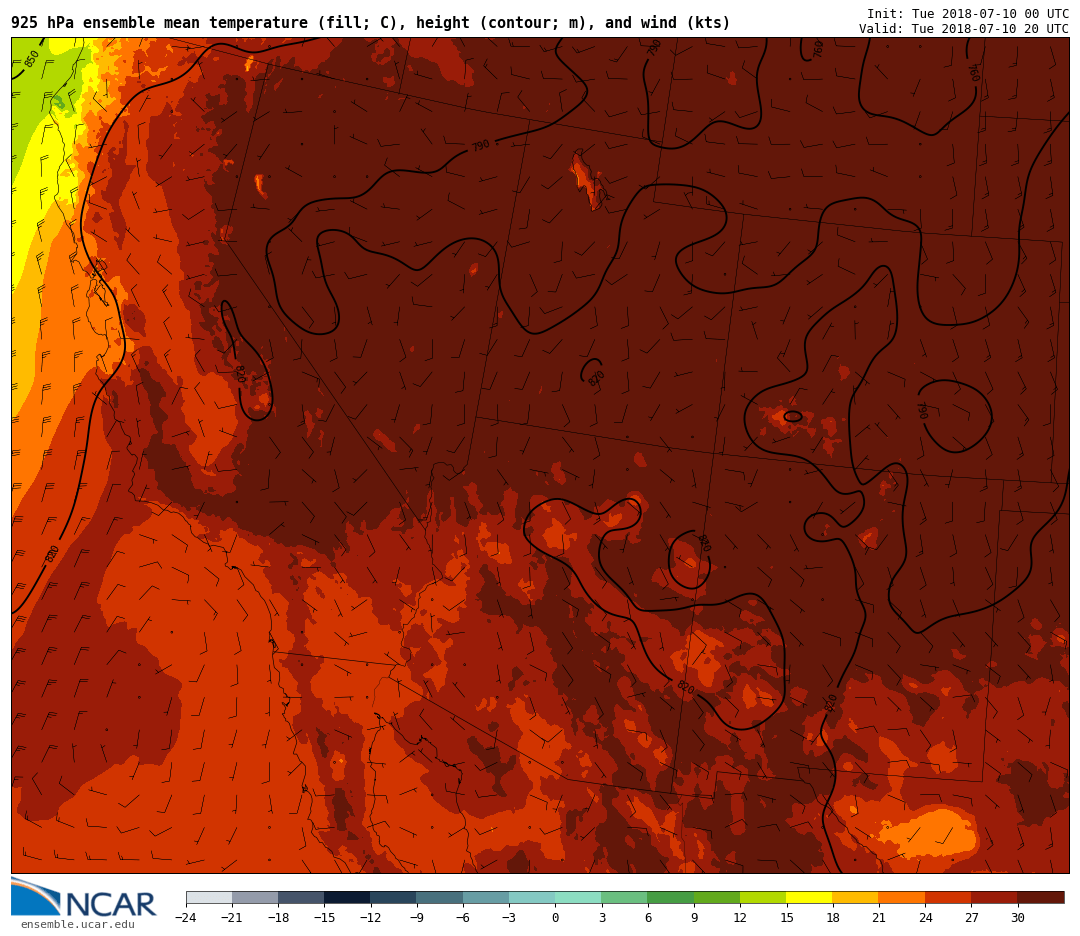This screenshot has width=1080, height=936.
Task: Click the colorbar tick label -12
Action: 371,918
